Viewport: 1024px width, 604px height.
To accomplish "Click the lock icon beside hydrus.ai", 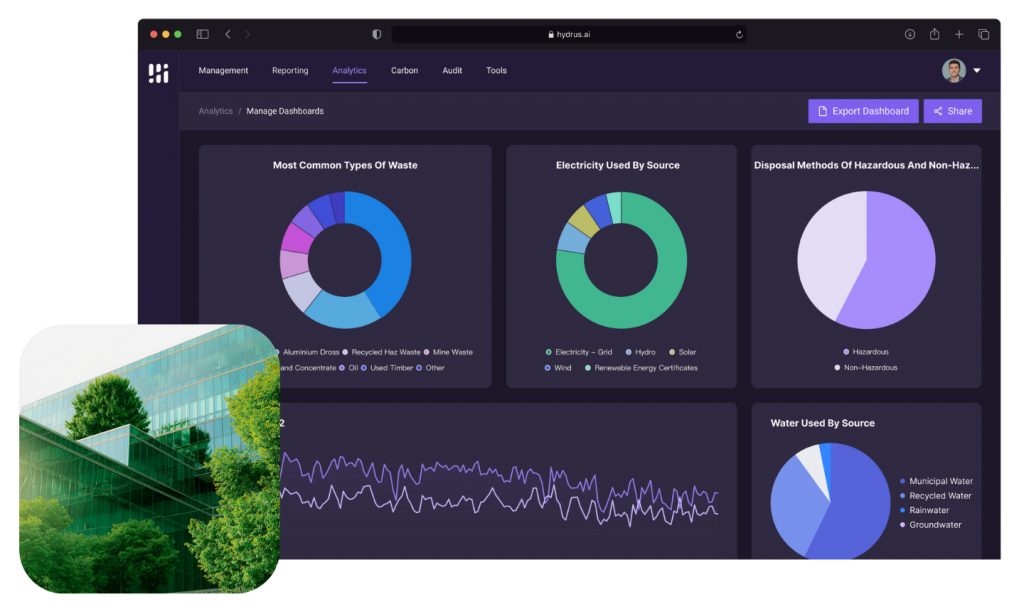I will (551, 35).
